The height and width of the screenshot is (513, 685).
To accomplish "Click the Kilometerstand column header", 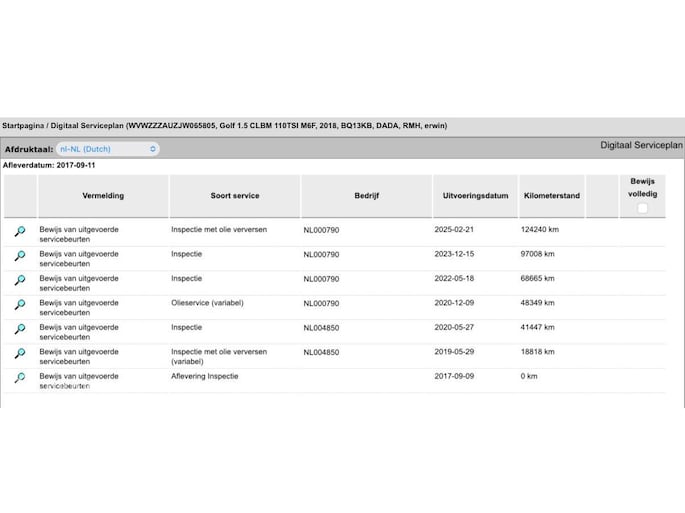I will (550, 196).
